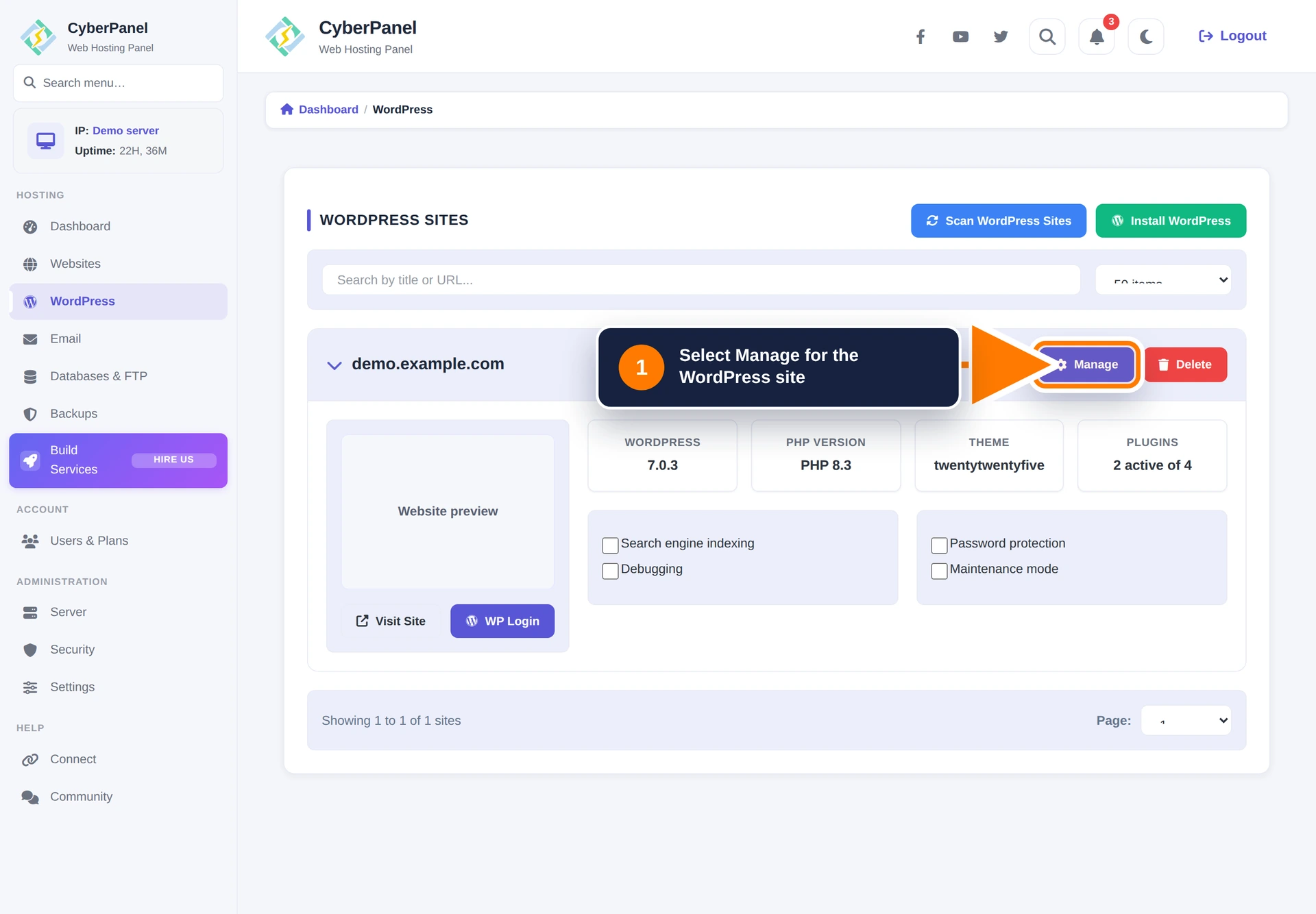1316x914 pixels.
Task: Click the Build Services rocket icon
Action: pos(30,460)
